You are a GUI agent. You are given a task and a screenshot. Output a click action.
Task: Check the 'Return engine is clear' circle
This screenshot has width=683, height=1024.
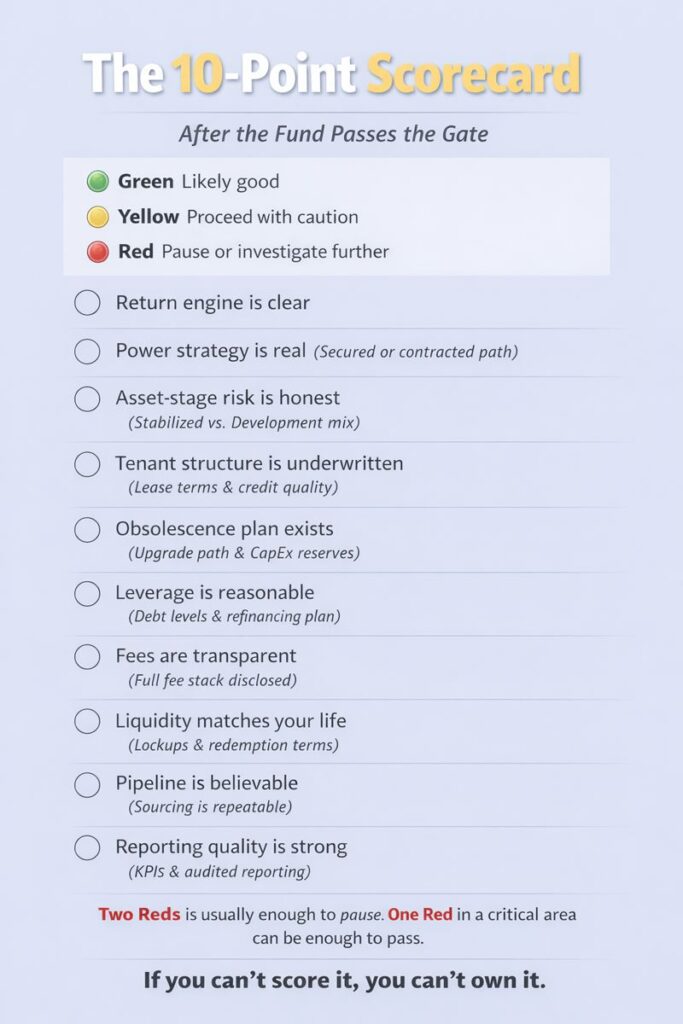[87, 302]
